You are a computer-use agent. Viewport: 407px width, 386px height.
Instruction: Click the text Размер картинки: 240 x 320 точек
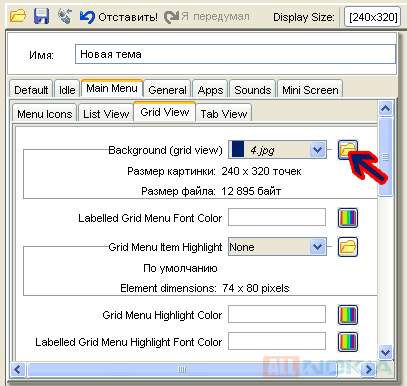click(214, 171)
